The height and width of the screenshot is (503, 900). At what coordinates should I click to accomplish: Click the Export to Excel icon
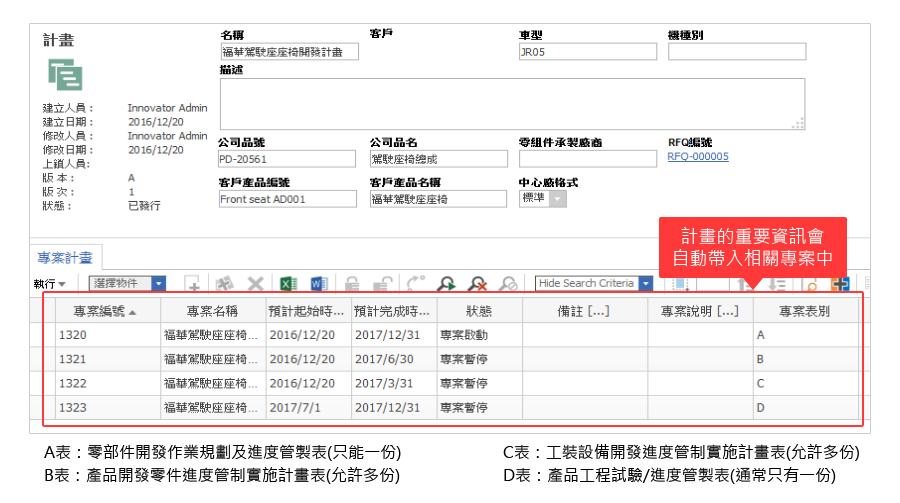[288, 284]
